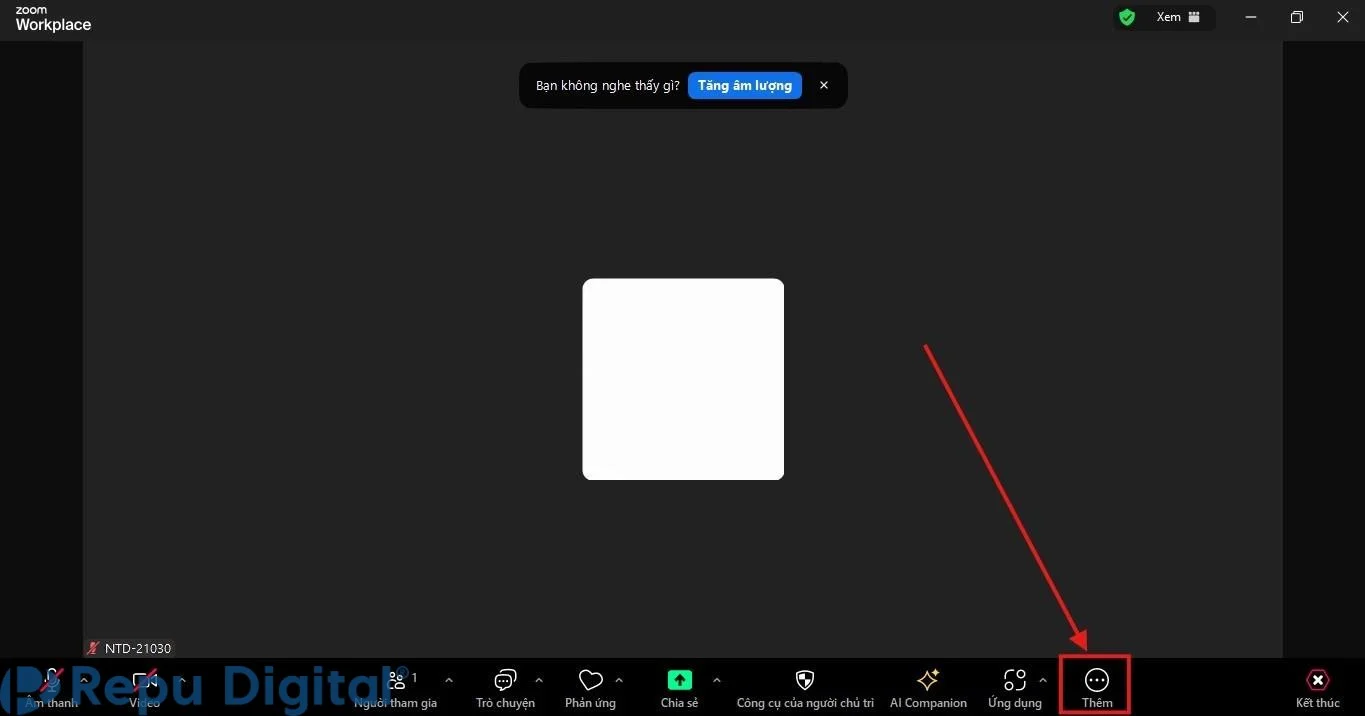Screen dimensions: 1365x716
Task: Click the white participant avatar tile
Action: click(683, 379)
